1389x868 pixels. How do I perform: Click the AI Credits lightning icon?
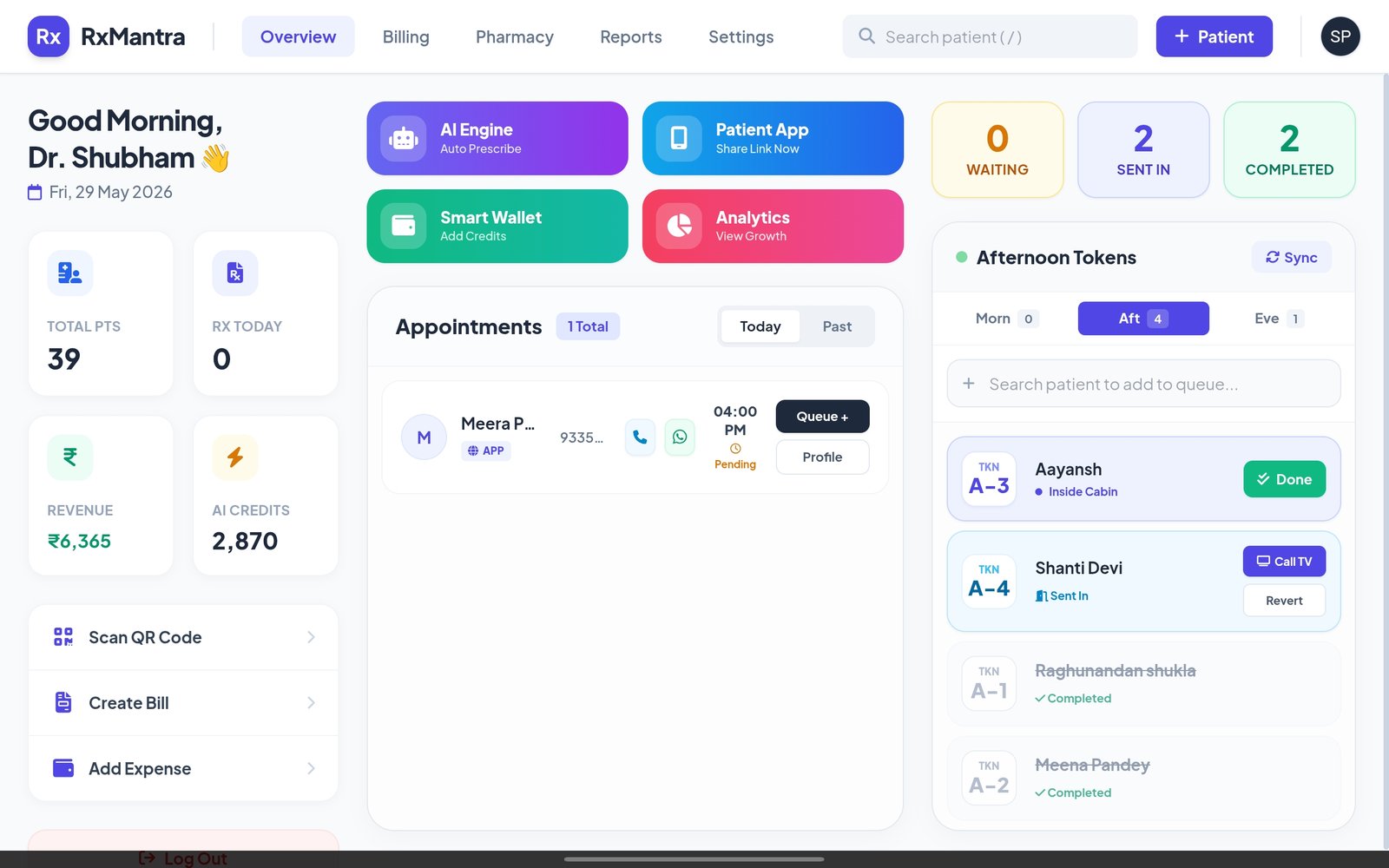(x=235, y=457)
